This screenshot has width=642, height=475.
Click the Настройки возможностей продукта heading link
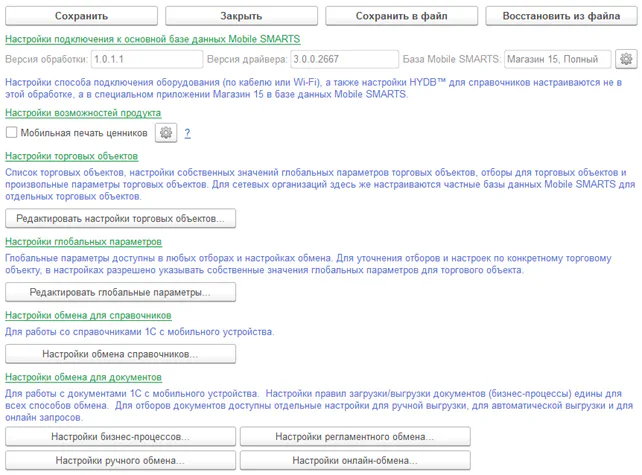click(x=83, y=113)
